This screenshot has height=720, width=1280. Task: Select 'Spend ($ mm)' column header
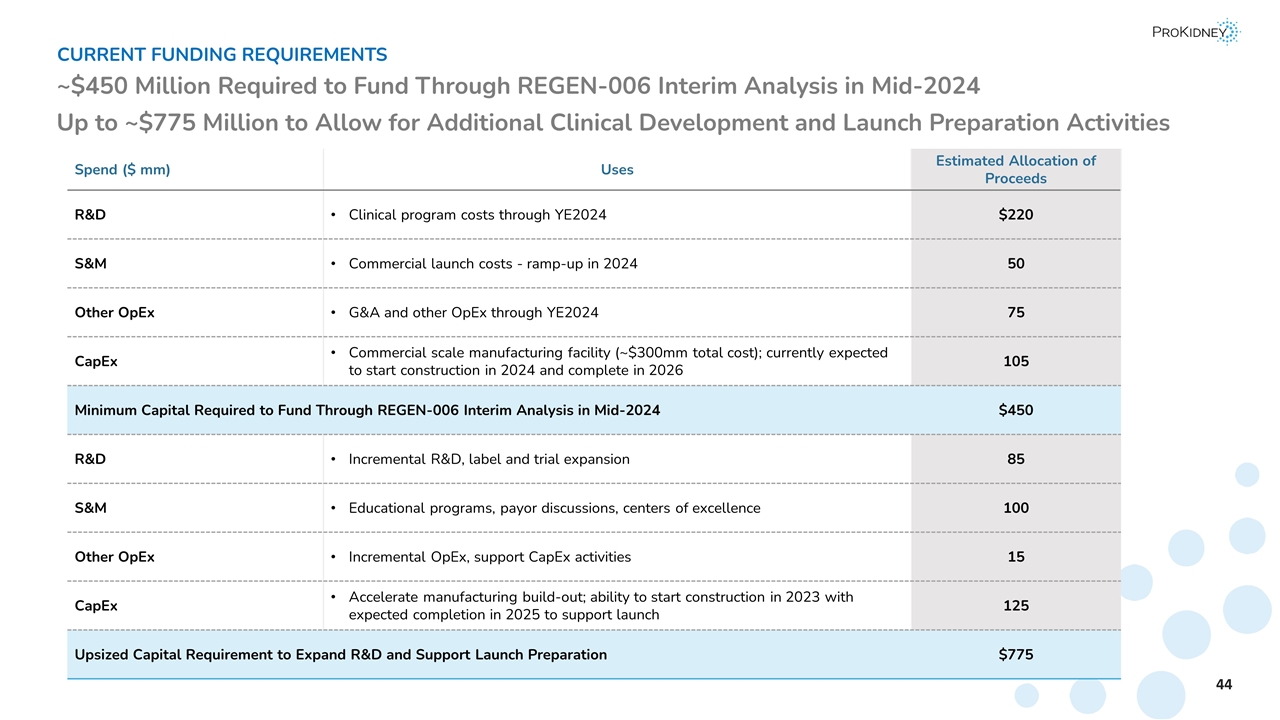122,170
